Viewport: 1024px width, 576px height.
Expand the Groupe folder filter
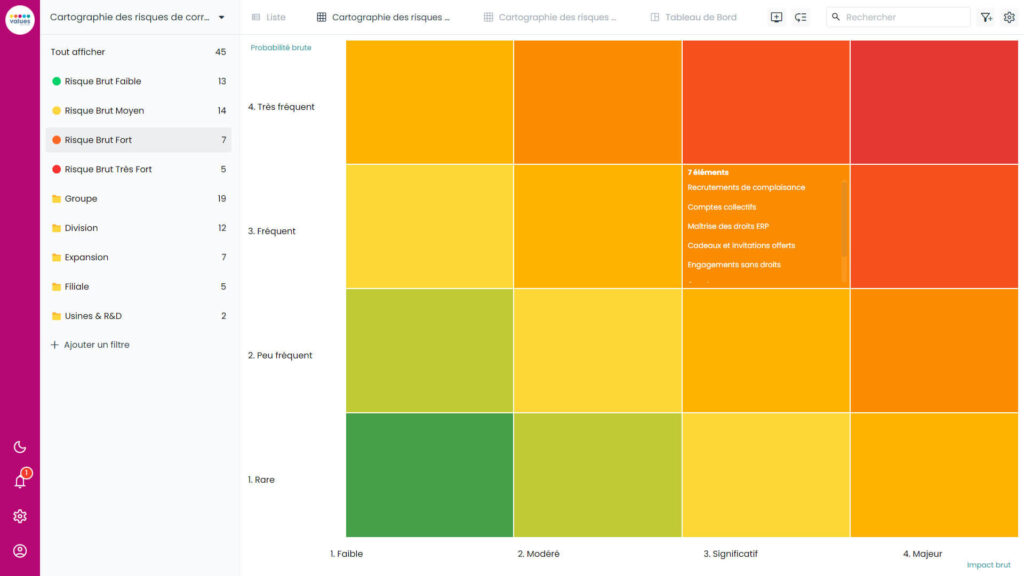[x=80, y=198]
